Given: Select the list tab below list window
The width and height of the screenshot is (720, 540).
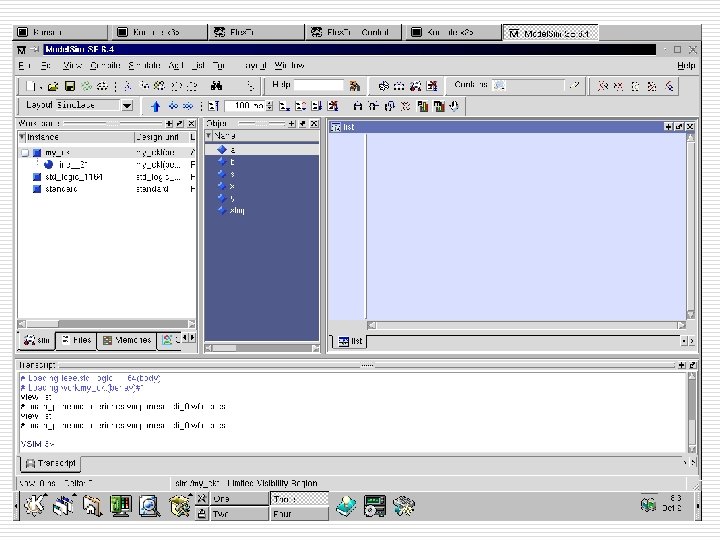Looking at the screenshot, I should click(x=350, y=341).
